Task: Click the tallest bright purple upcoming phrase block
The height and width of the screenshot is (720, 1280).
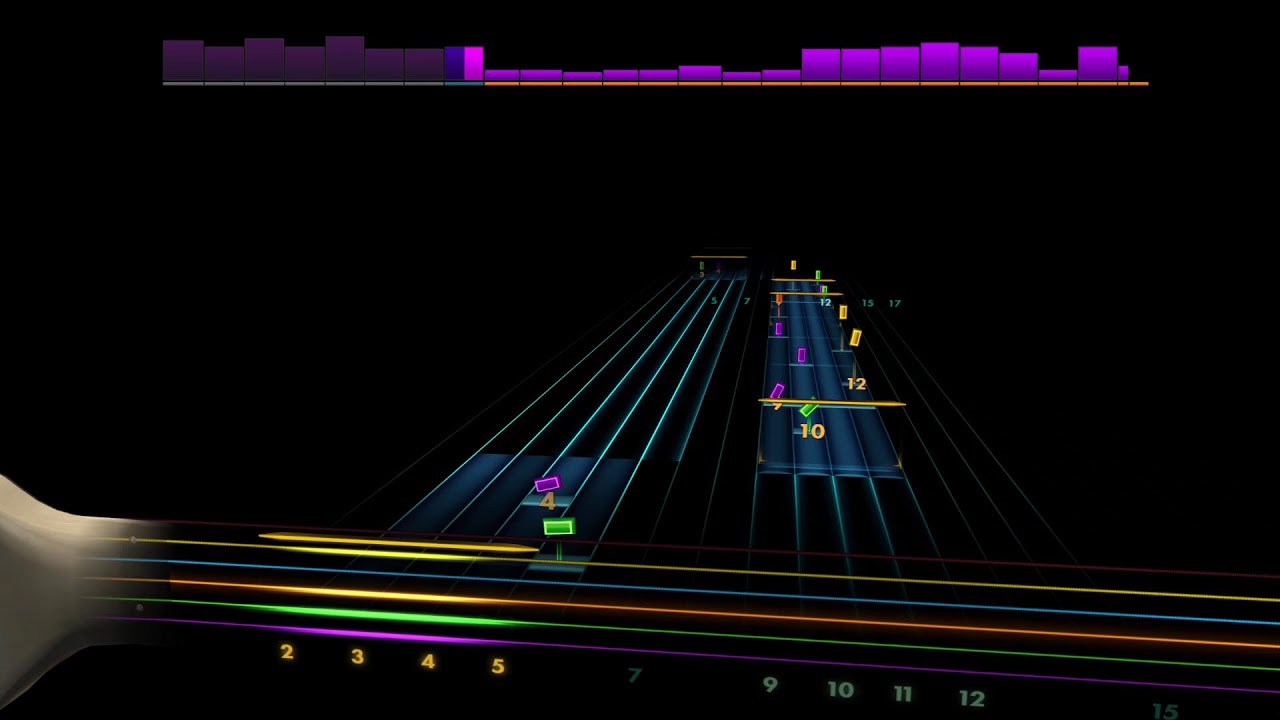Action: [x=940, y=61]
